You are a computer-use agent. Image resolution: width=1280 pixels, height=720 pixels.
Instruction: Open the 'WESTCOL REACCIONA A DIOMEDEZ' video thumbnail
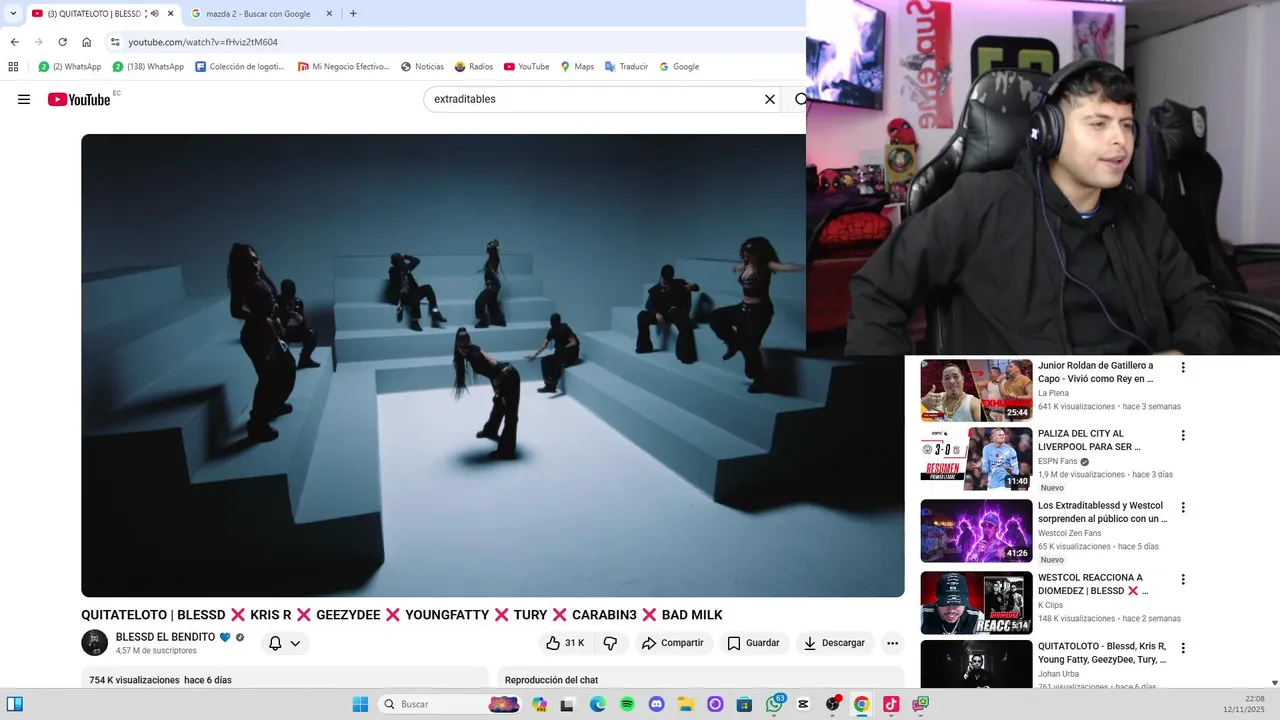coord(976,603)
